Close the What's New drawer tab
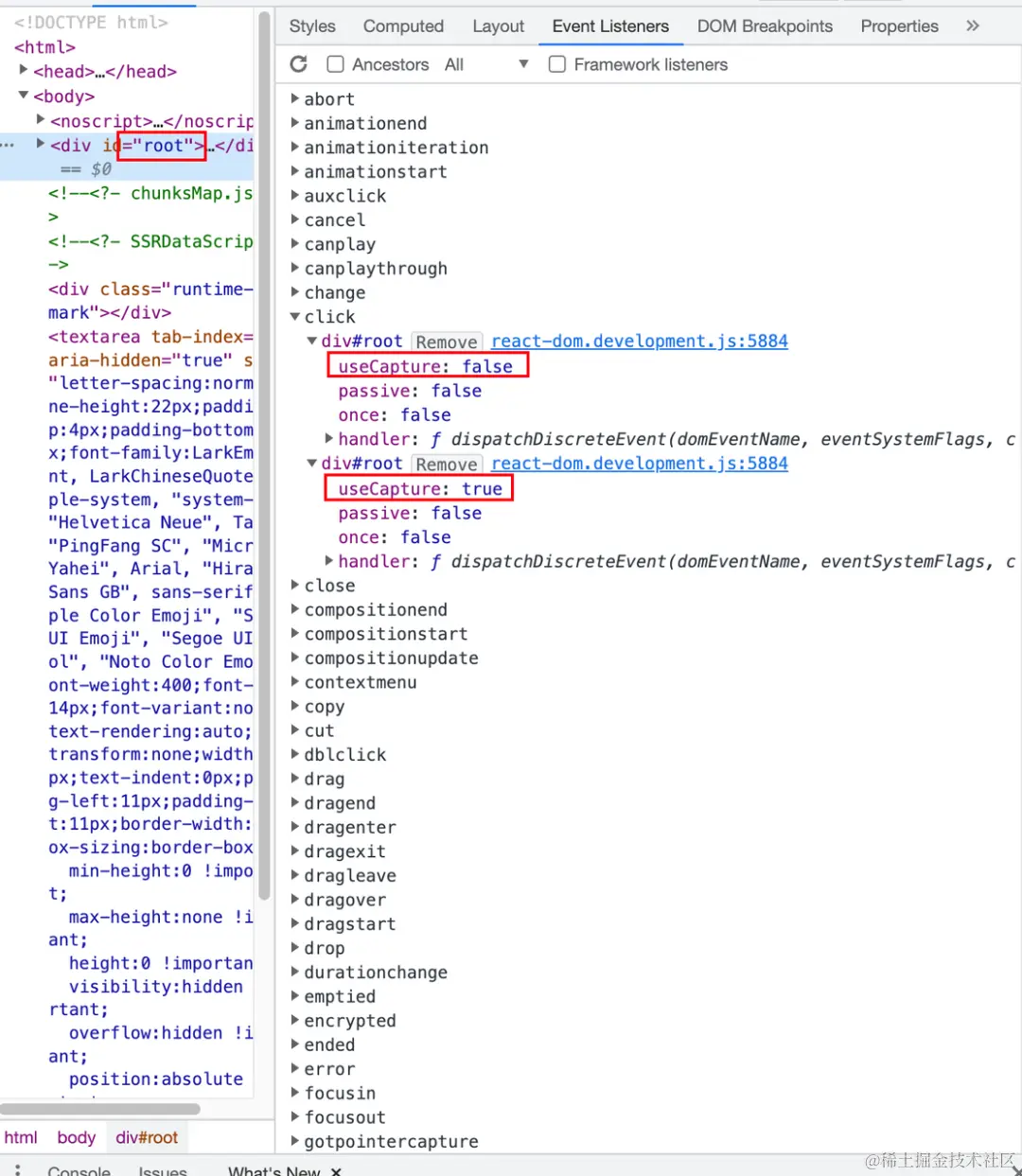Viewport: 1022px width, 1176px height. (336, 1170)
